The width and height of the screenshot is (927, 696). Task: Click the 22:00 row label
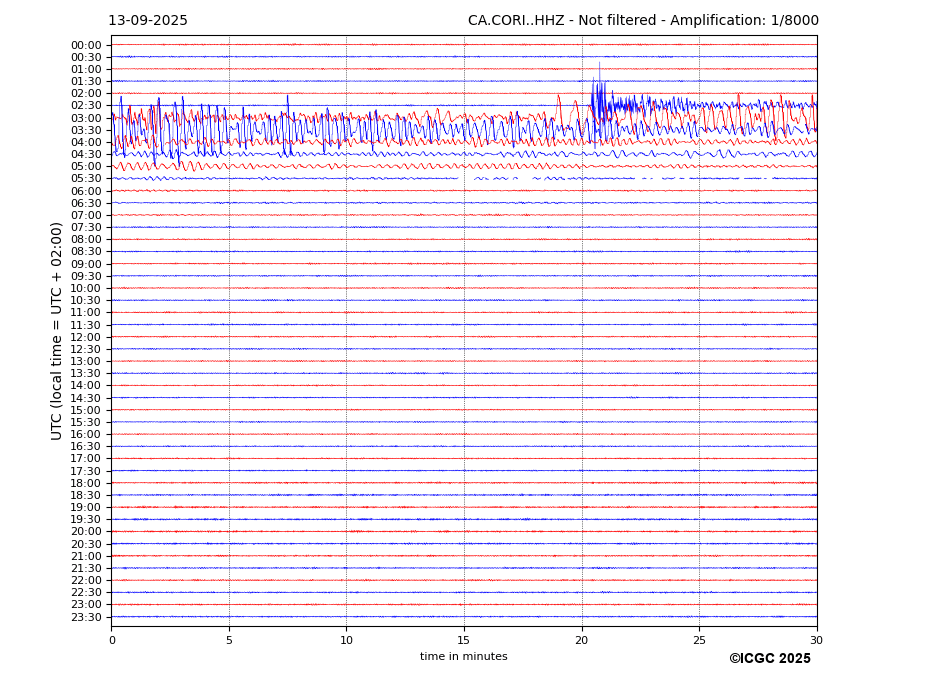point(86,581)
